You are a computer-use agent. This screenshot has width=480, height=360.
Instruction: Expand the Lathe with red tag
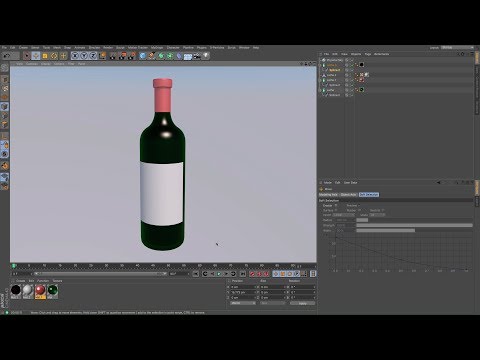click(x=320, y=80)
